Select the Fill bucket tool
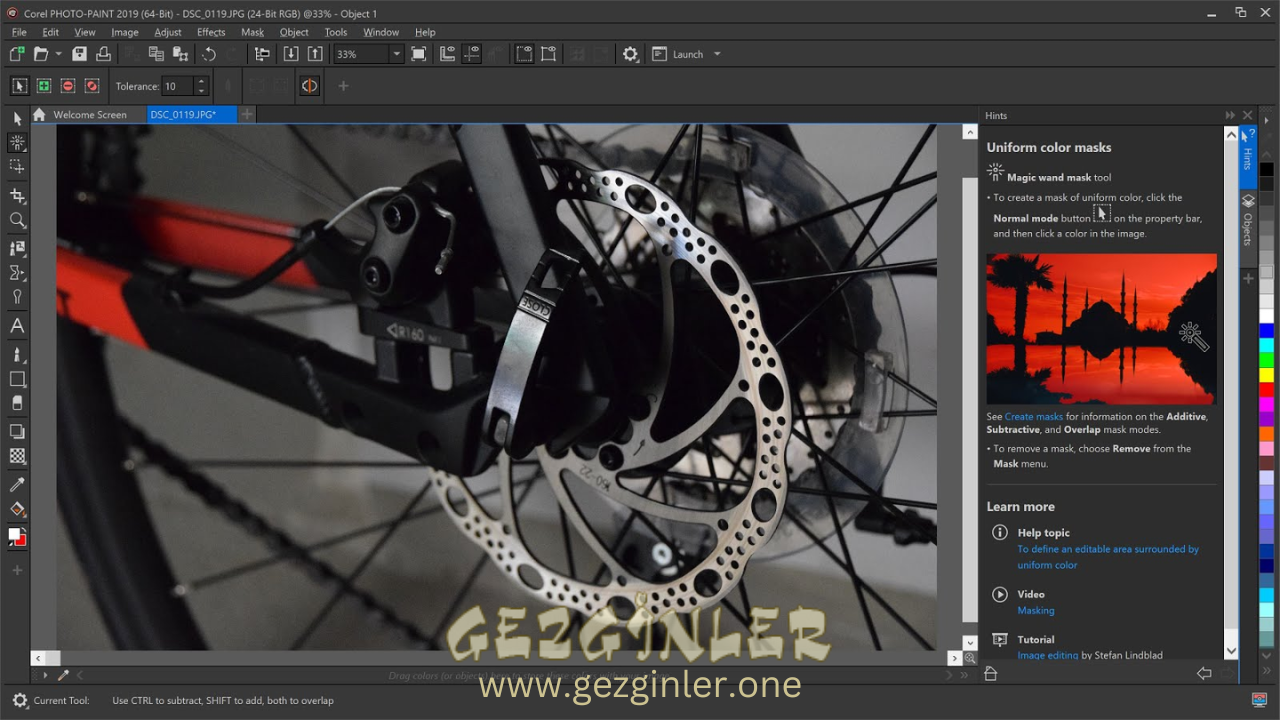 click(x=17, y=509)
